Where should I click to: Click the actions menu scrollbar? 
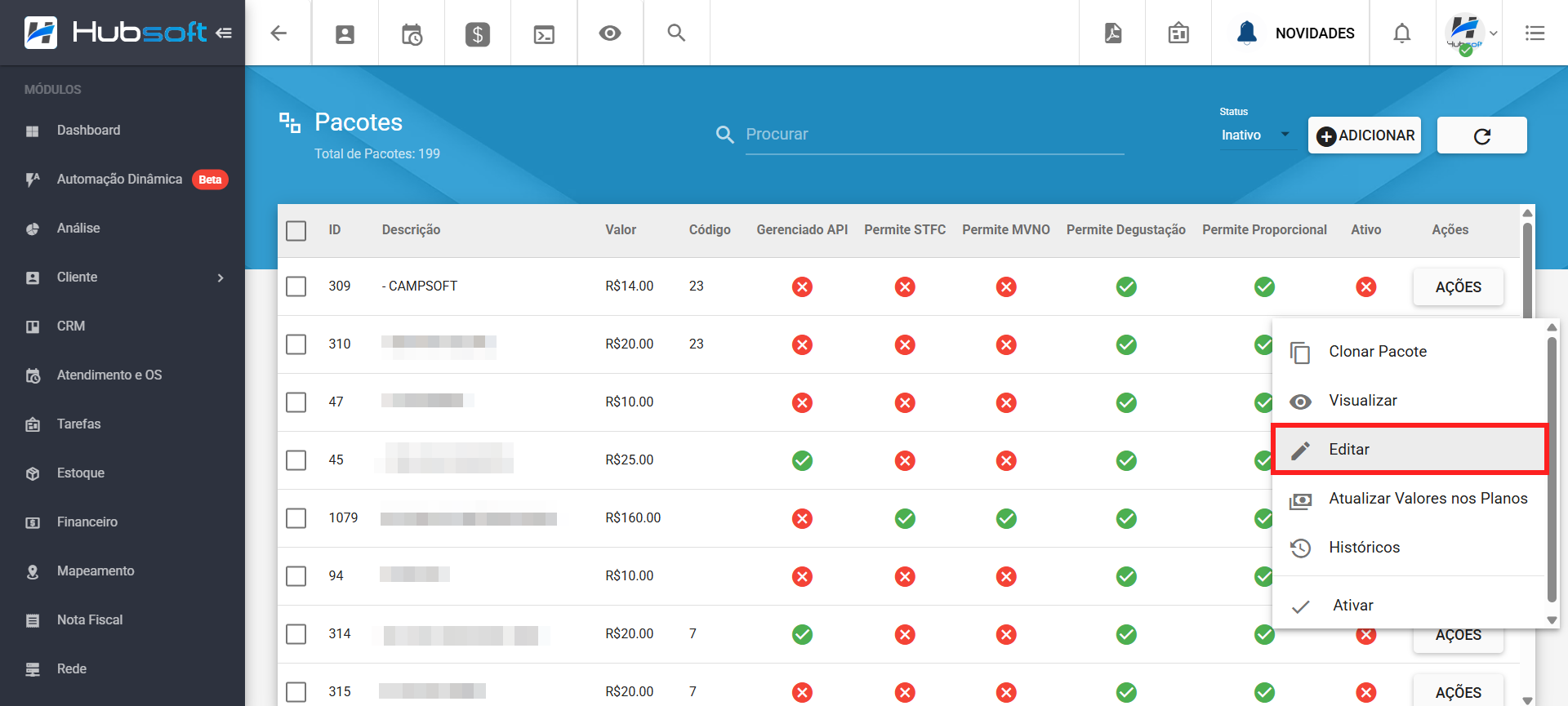click(x=1552, y=469)
